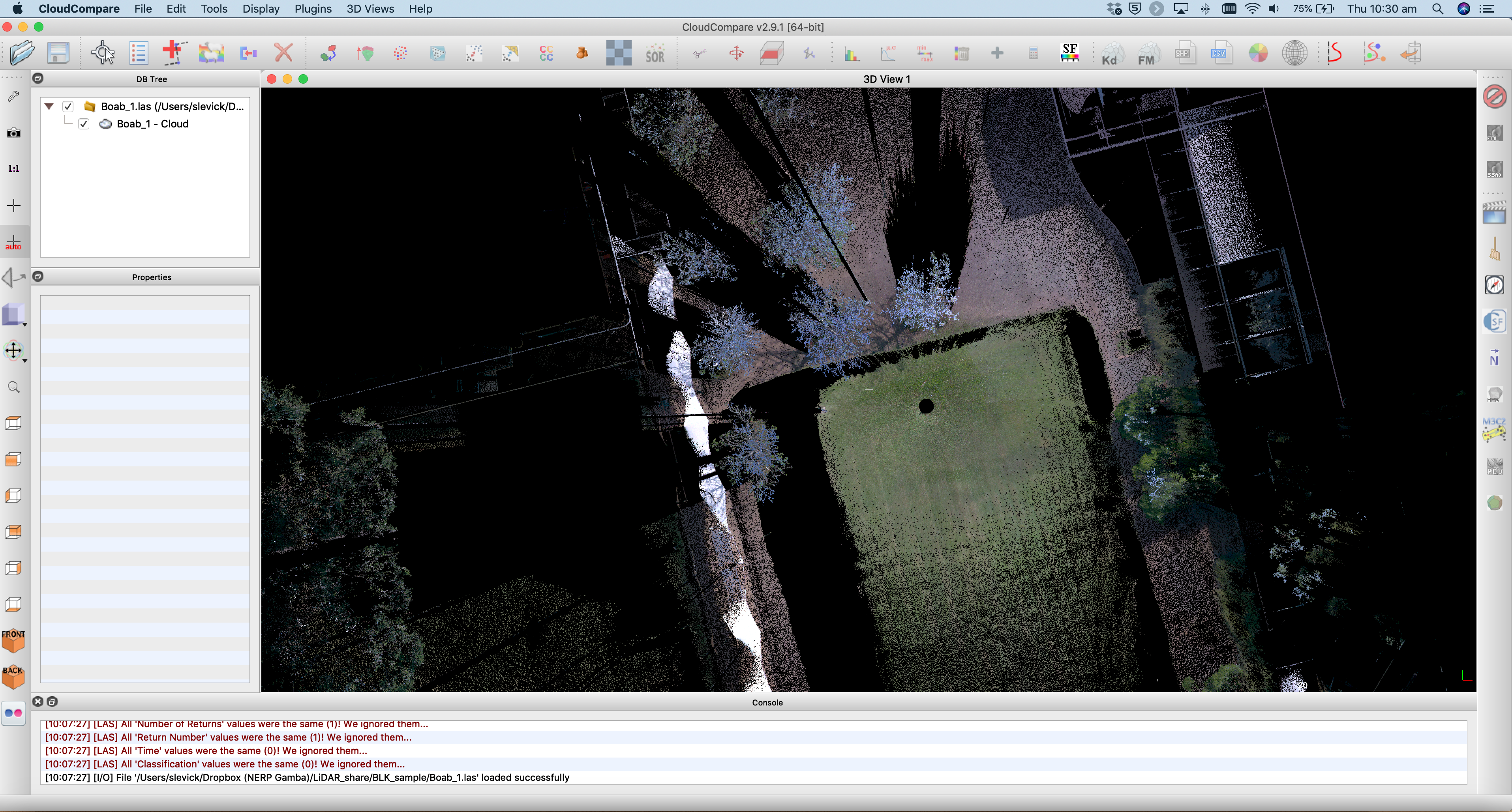
Task: Set the BACK view cube
Action: click(13, 677)
